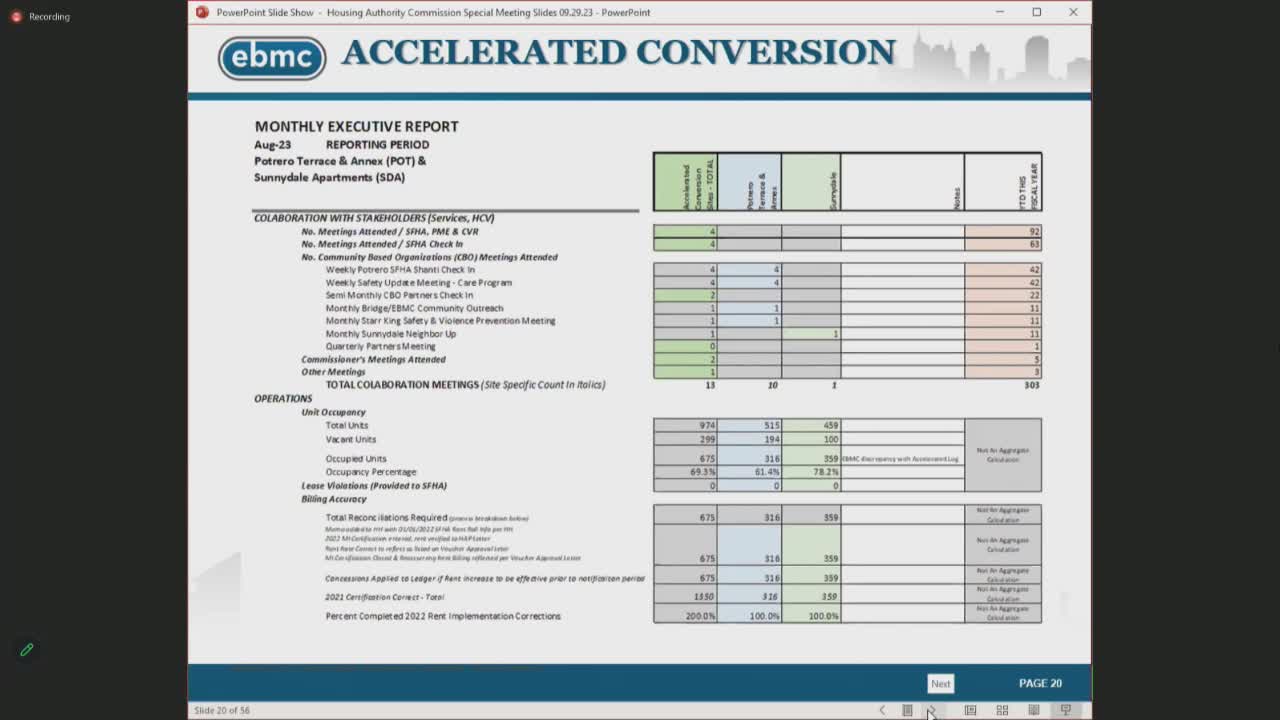The image size is (1280, 720).
Task: Click the 'Vacant Units' row label
Action: coord(351,440)
